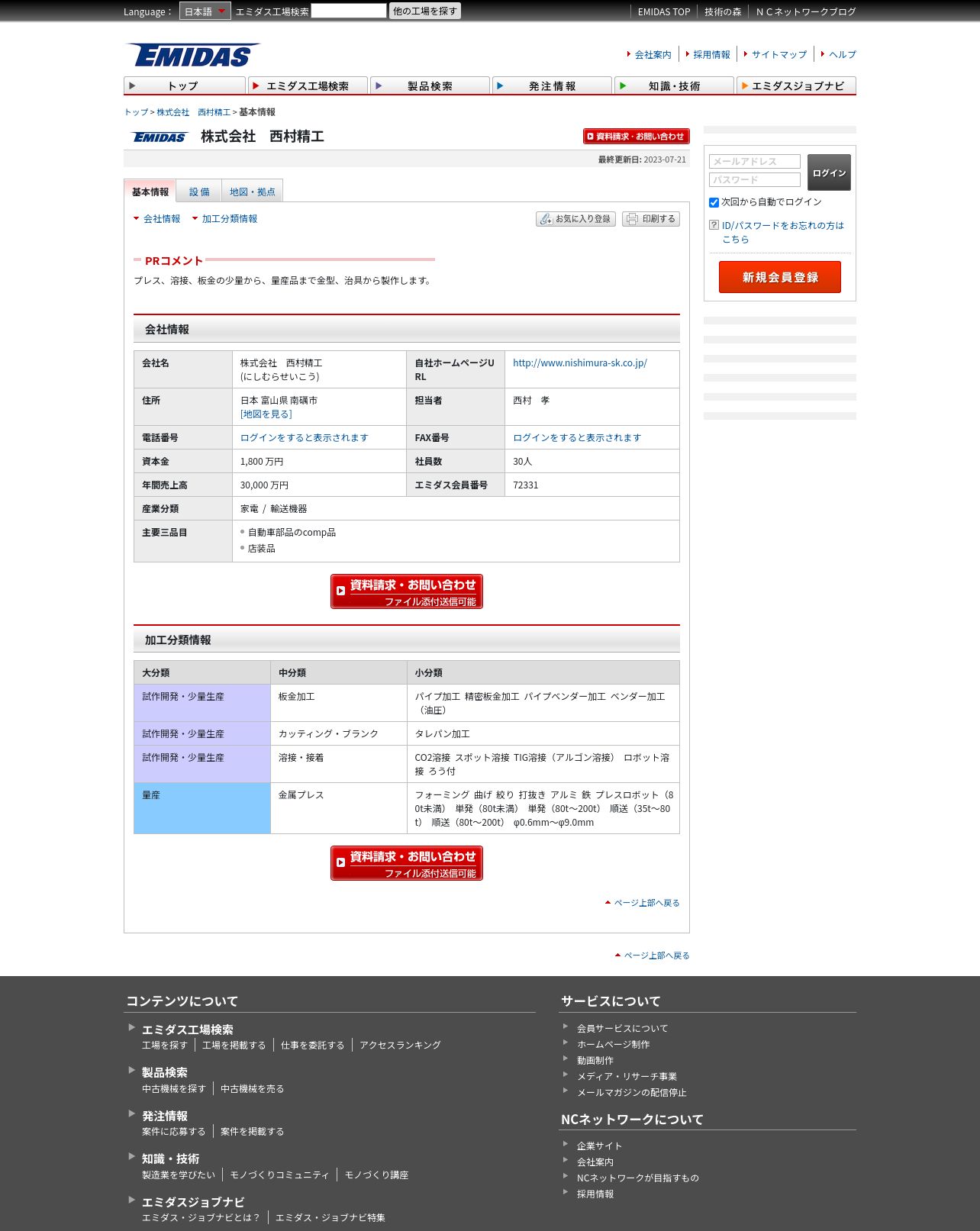Screen dimensions: 980x1231
Task: Click the メールアドレス input field
Action: click(x=755, y=162)
